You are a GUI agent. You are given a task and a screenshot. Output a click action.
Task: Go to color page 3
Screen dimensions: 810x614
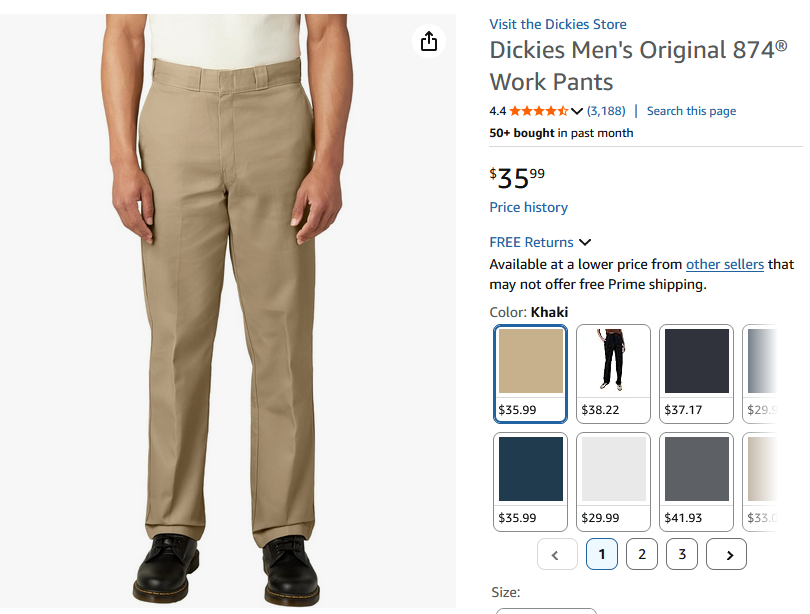point(682,554)
